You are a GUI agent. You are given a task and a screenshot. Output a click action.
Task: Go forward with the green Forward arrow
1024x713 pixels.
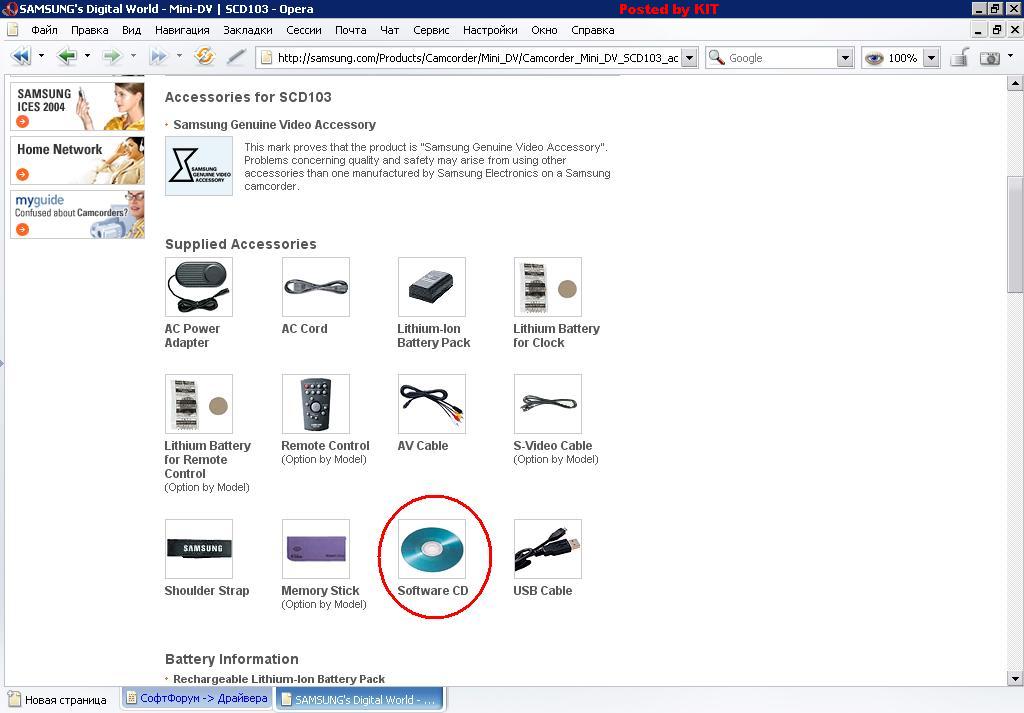click(112, 57)
